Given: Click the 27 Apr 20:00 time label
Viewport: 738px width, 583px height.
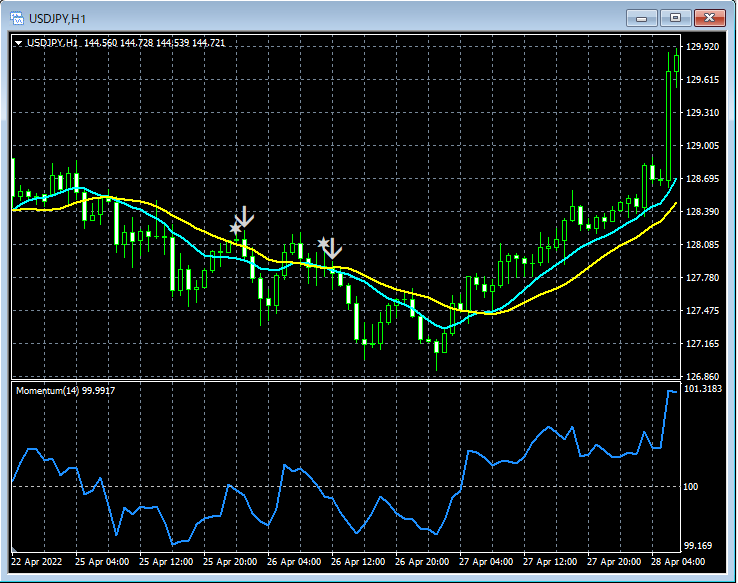Looking at the screenshot, I should click(x=614, y=562).
